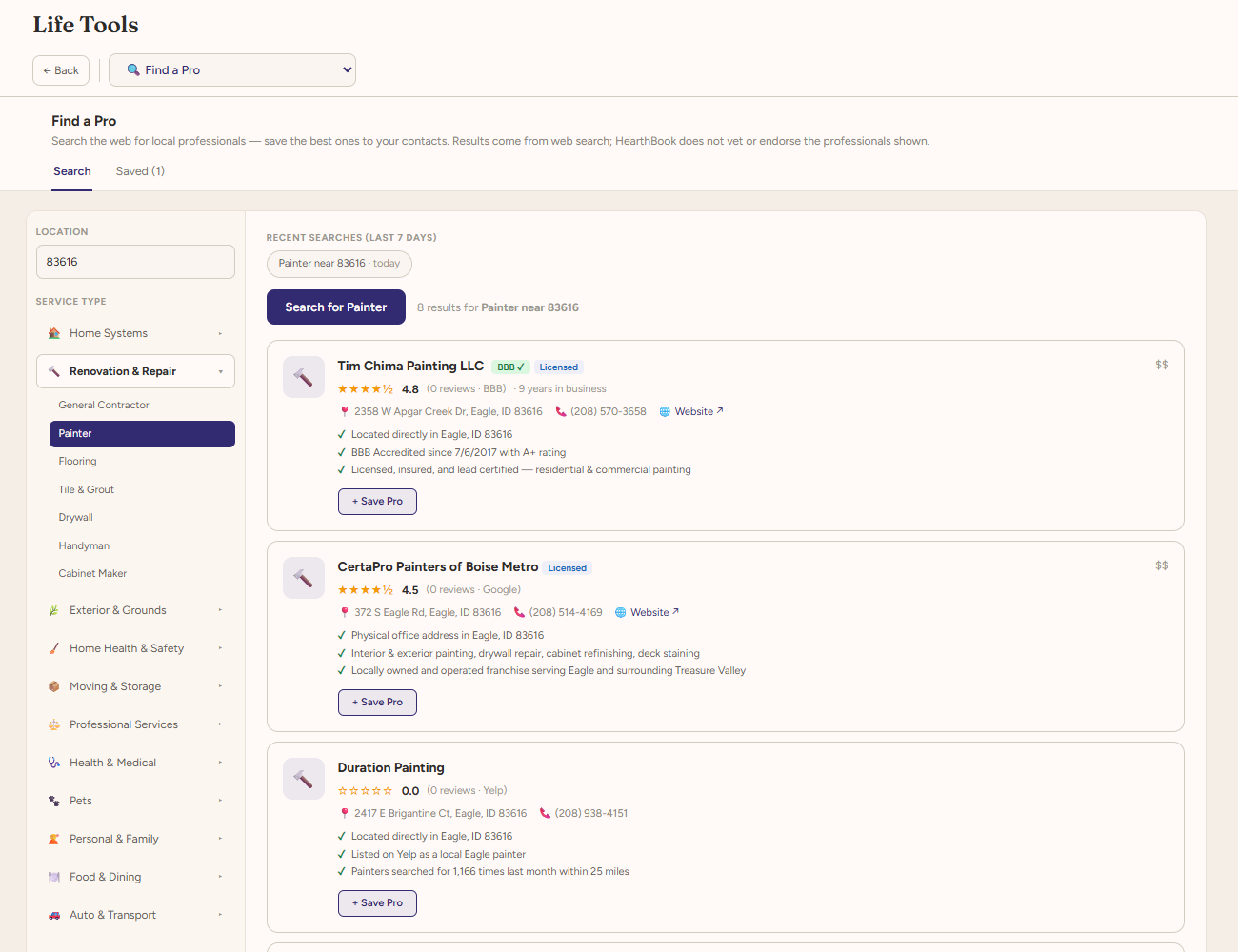The image size is (1238, 952).
Task: Click the Health & Medical stethoscope icon
Action: click(x=54, y=763)
